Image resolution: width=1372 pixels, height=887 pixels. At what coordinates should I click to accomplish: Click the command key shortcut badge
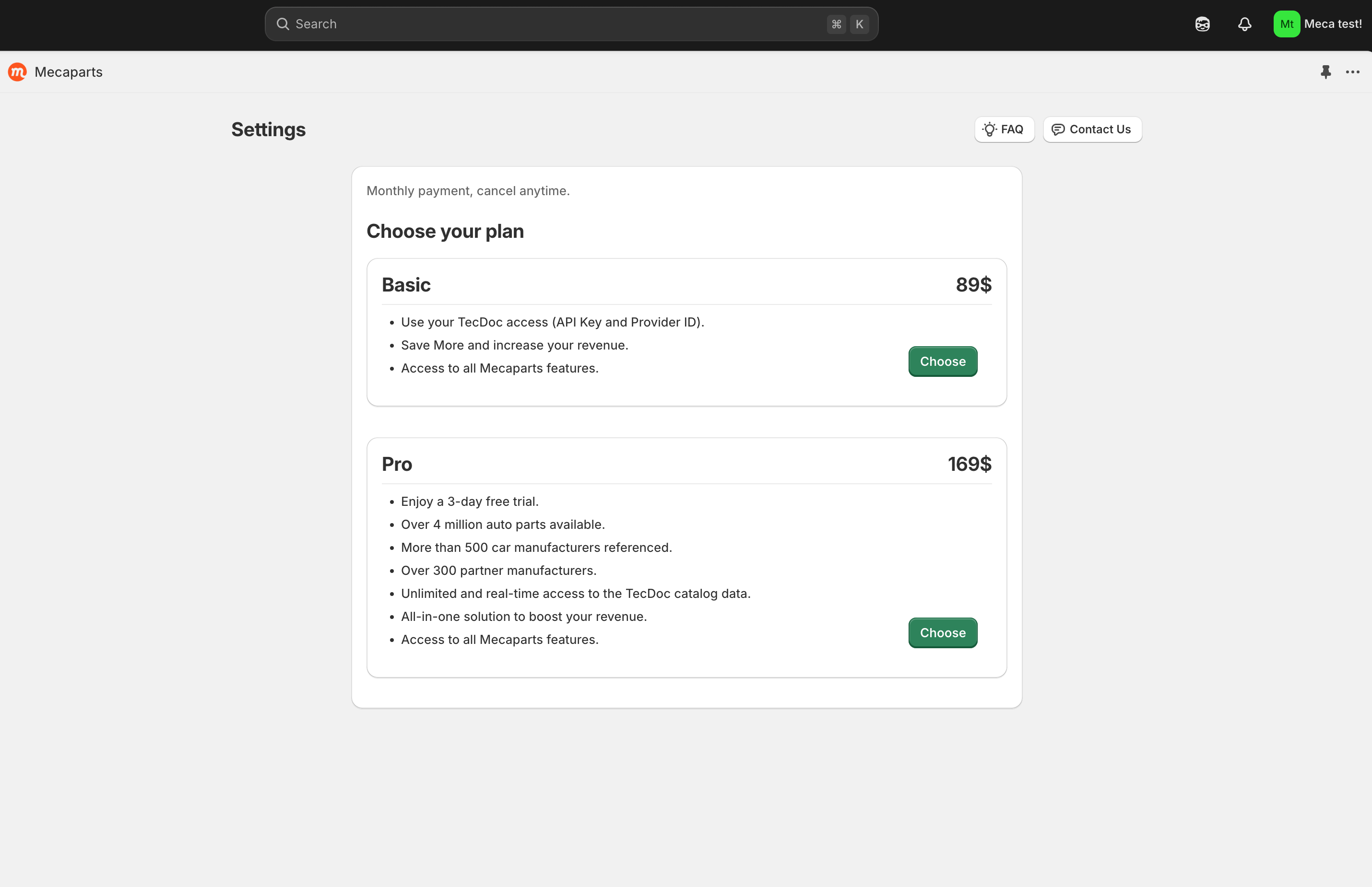point(836,24)
